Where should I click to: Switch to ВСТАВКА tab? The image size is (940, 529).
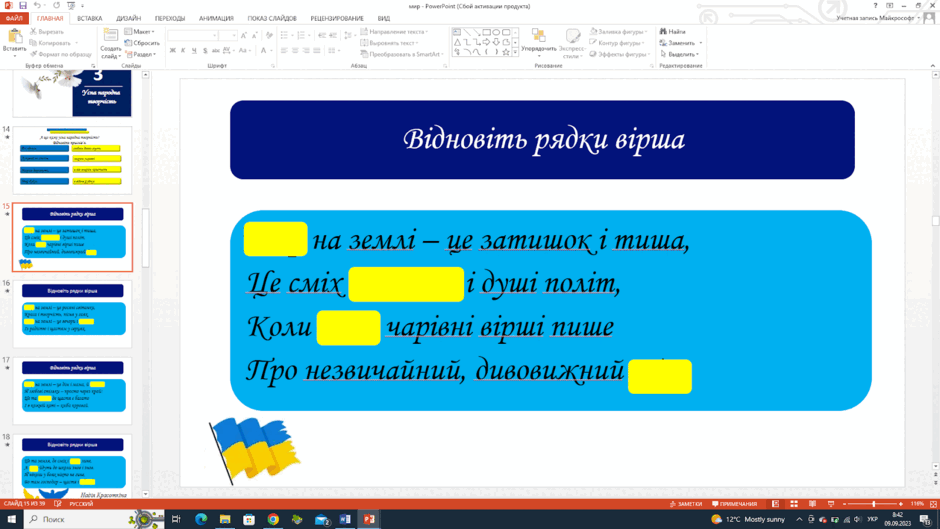pyautogui.click(x=89, y=19)
